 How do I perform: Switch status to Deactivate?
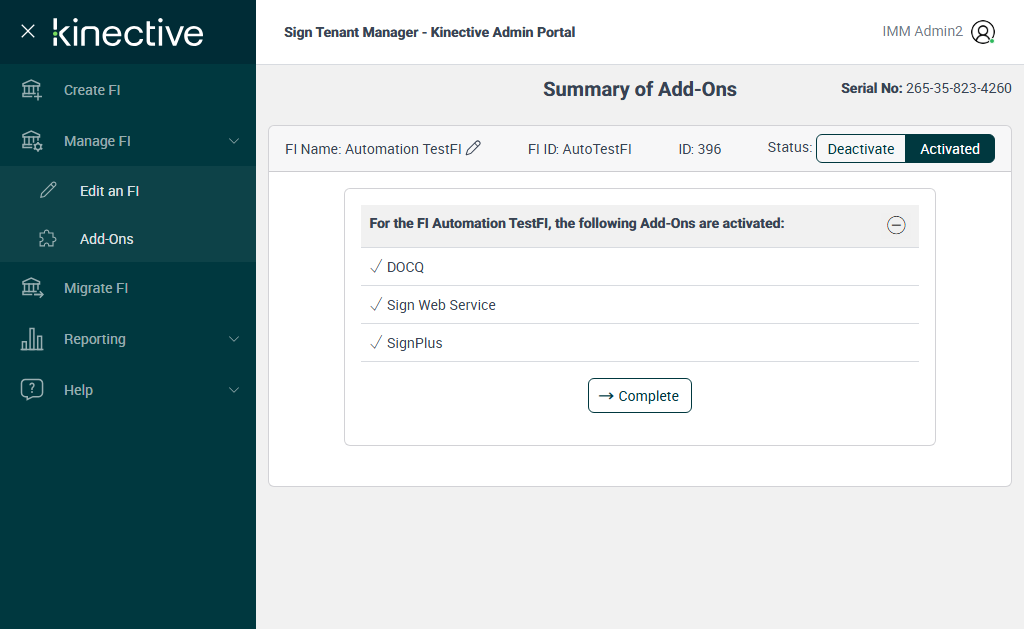[x=861, y=149]
